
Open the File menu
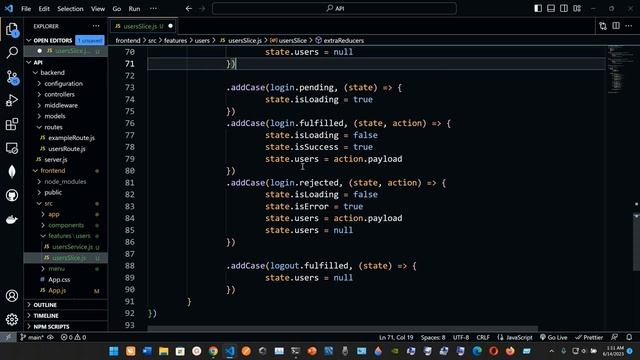point(26,9)
